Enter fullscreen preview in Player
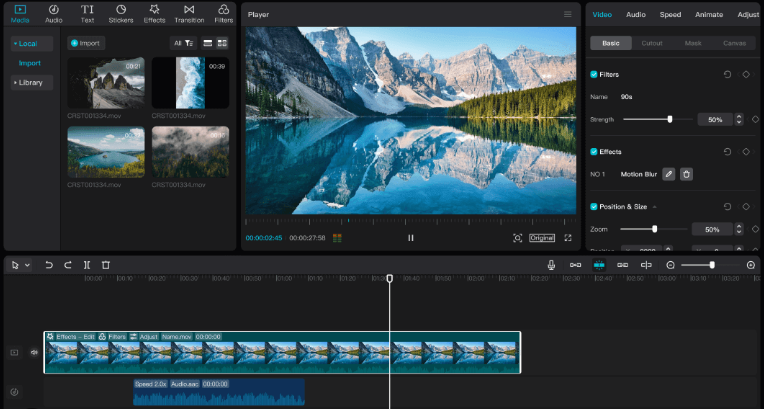764x409 pixels. pyautogui.click(x=568, y=238)
